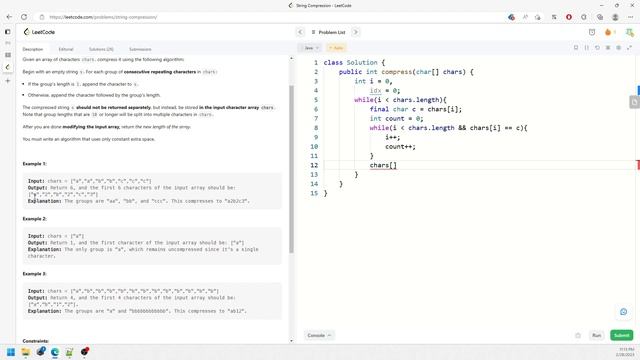Open editor settings icon in toolbar
The image size is (640, 360).
coord(618,48)
